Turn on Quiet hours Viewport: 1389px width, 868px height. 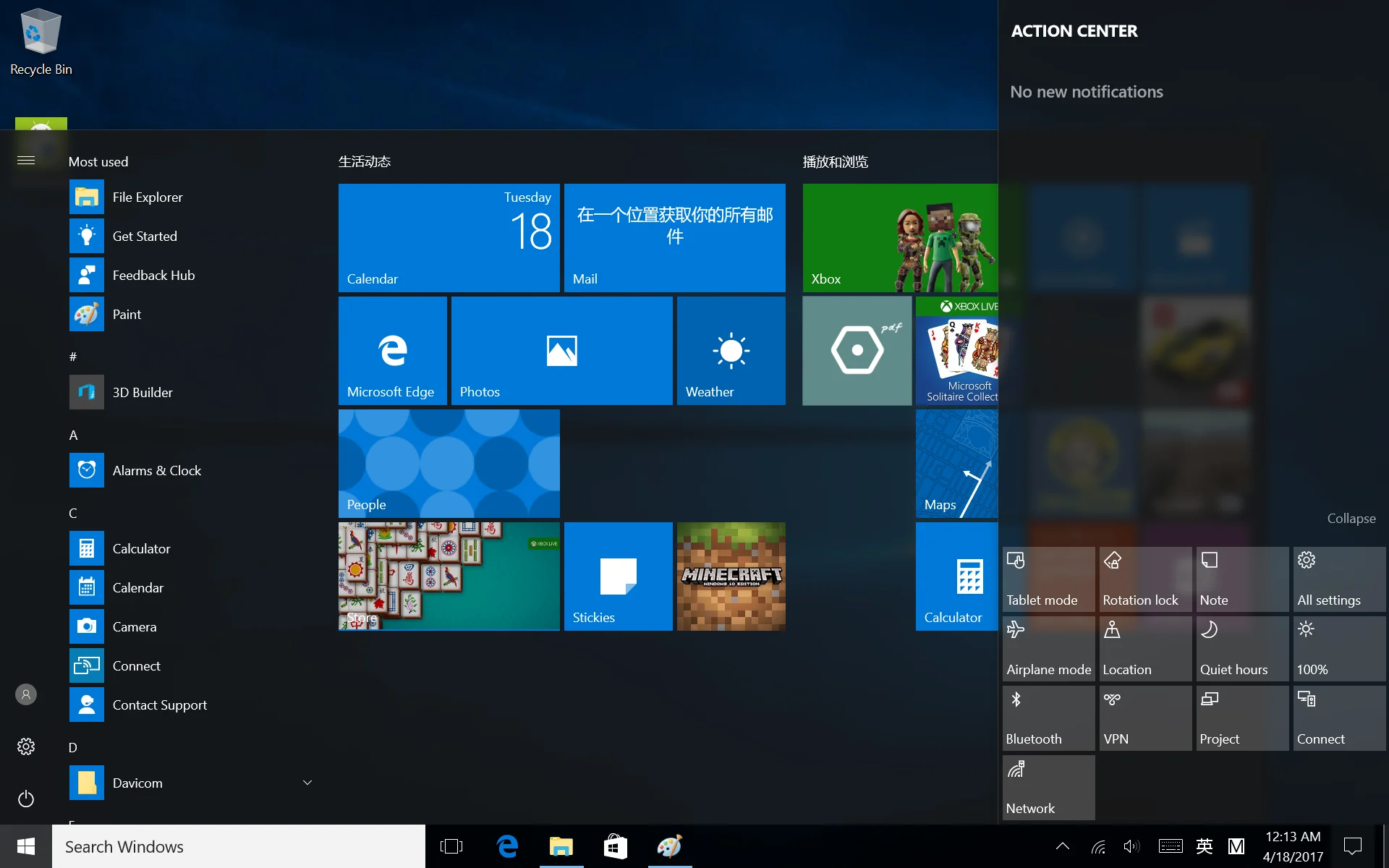pyautogui.click(x=1241, y=649)
